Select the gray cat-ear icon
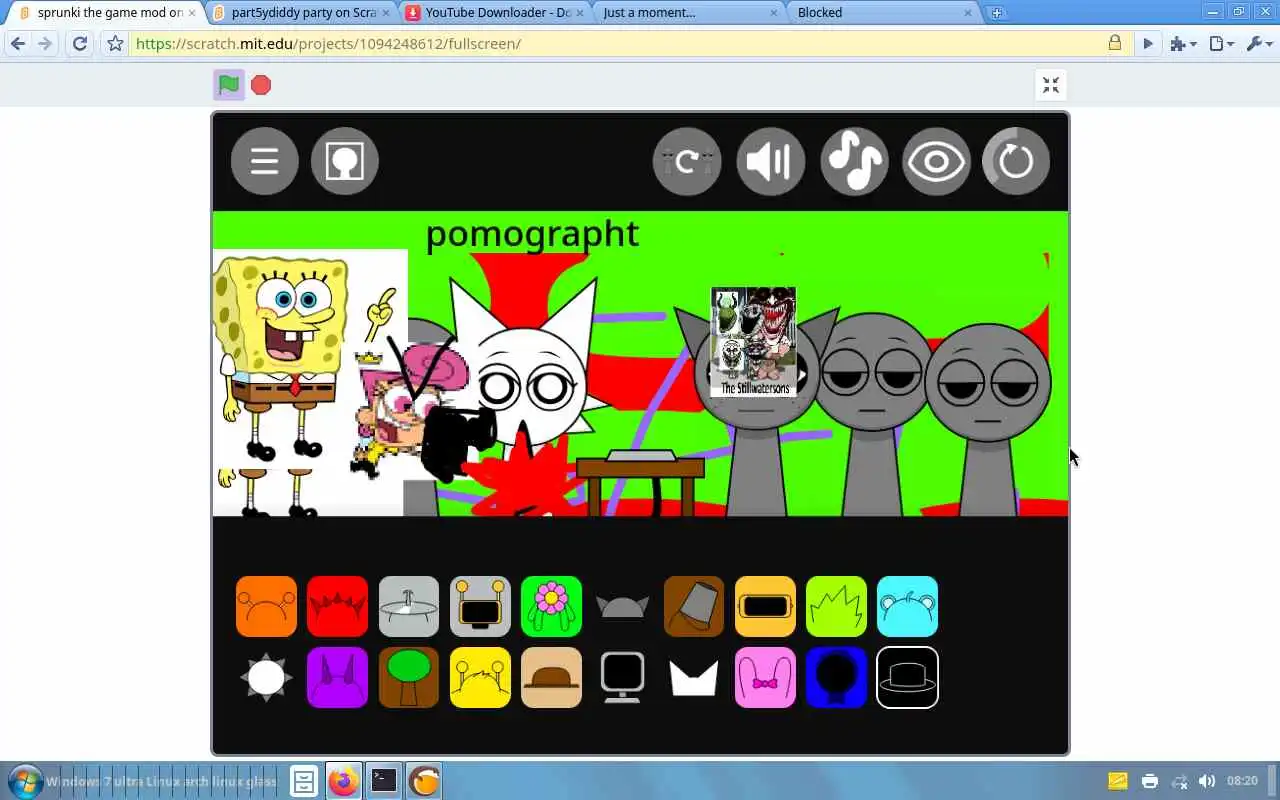The height and width of the screenshot is (800, 1280). [x=622, y=606]
